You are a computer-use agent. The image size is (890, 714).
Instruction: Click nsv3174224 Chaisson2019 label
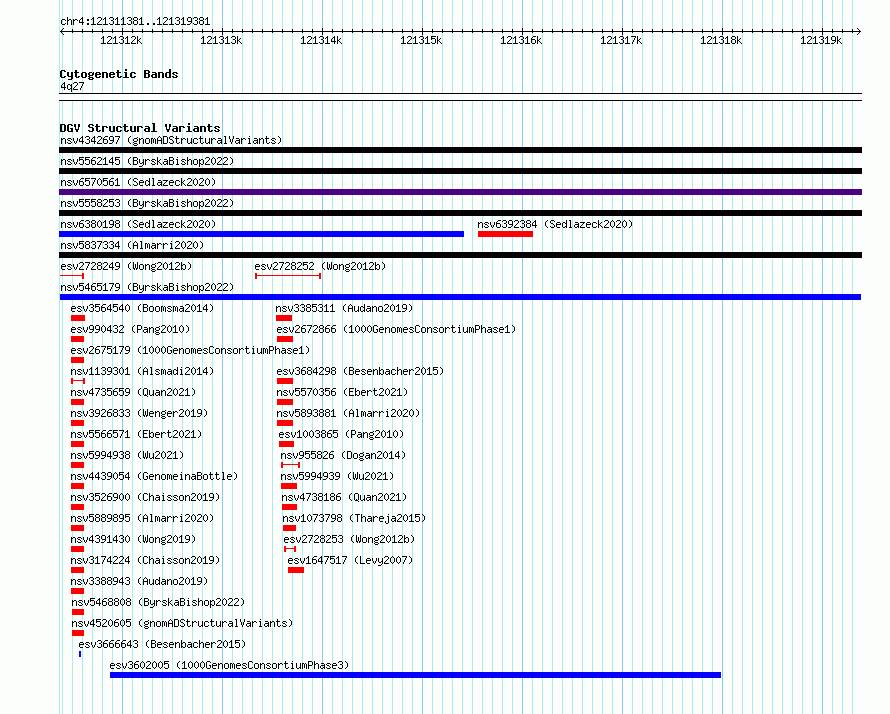tap(145, 560)
